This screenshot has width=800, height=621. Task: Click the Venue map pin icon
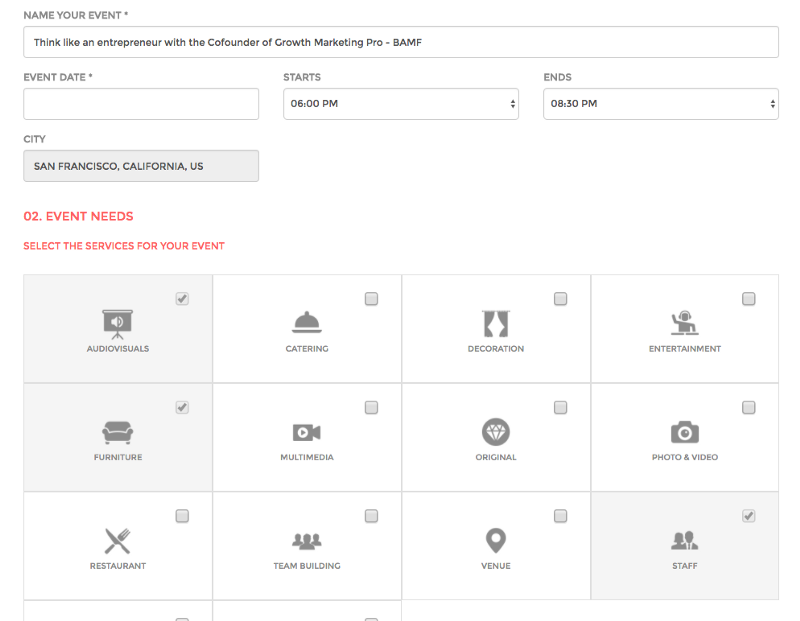[496, 540]
